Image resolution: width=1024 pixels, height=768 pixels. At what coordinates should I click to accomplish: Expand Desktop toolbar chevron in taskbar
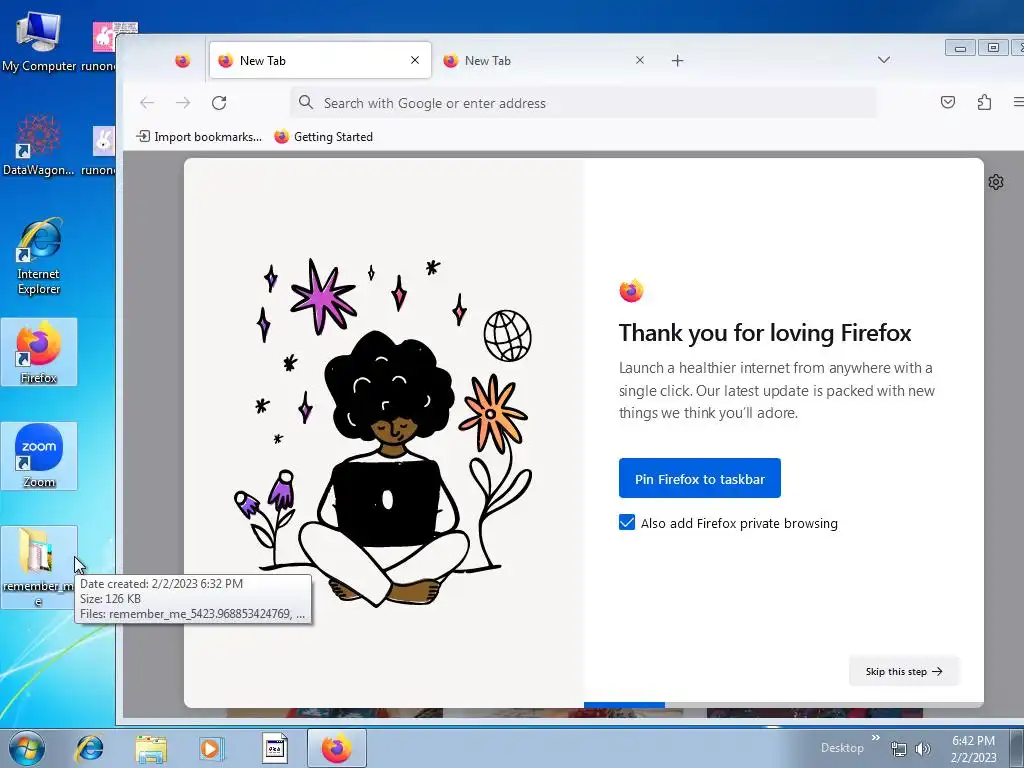click(876, 737)
